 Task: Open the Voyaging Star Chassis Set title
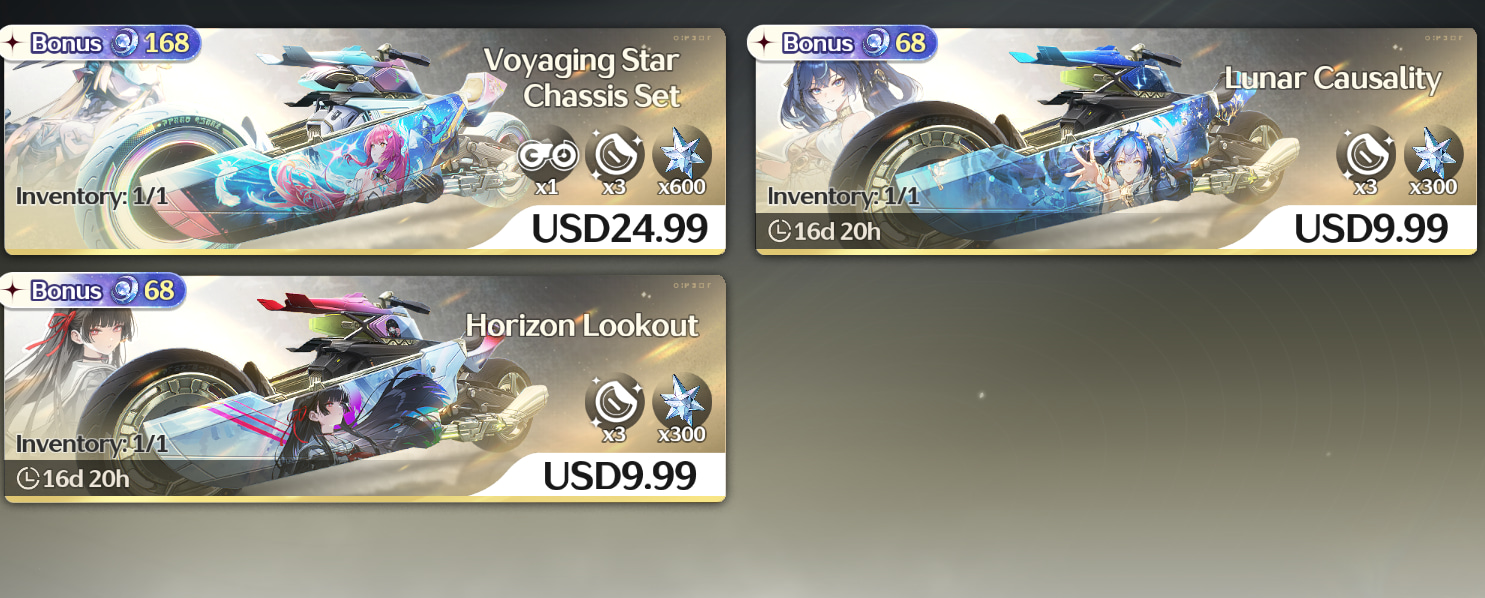[582, 78]
